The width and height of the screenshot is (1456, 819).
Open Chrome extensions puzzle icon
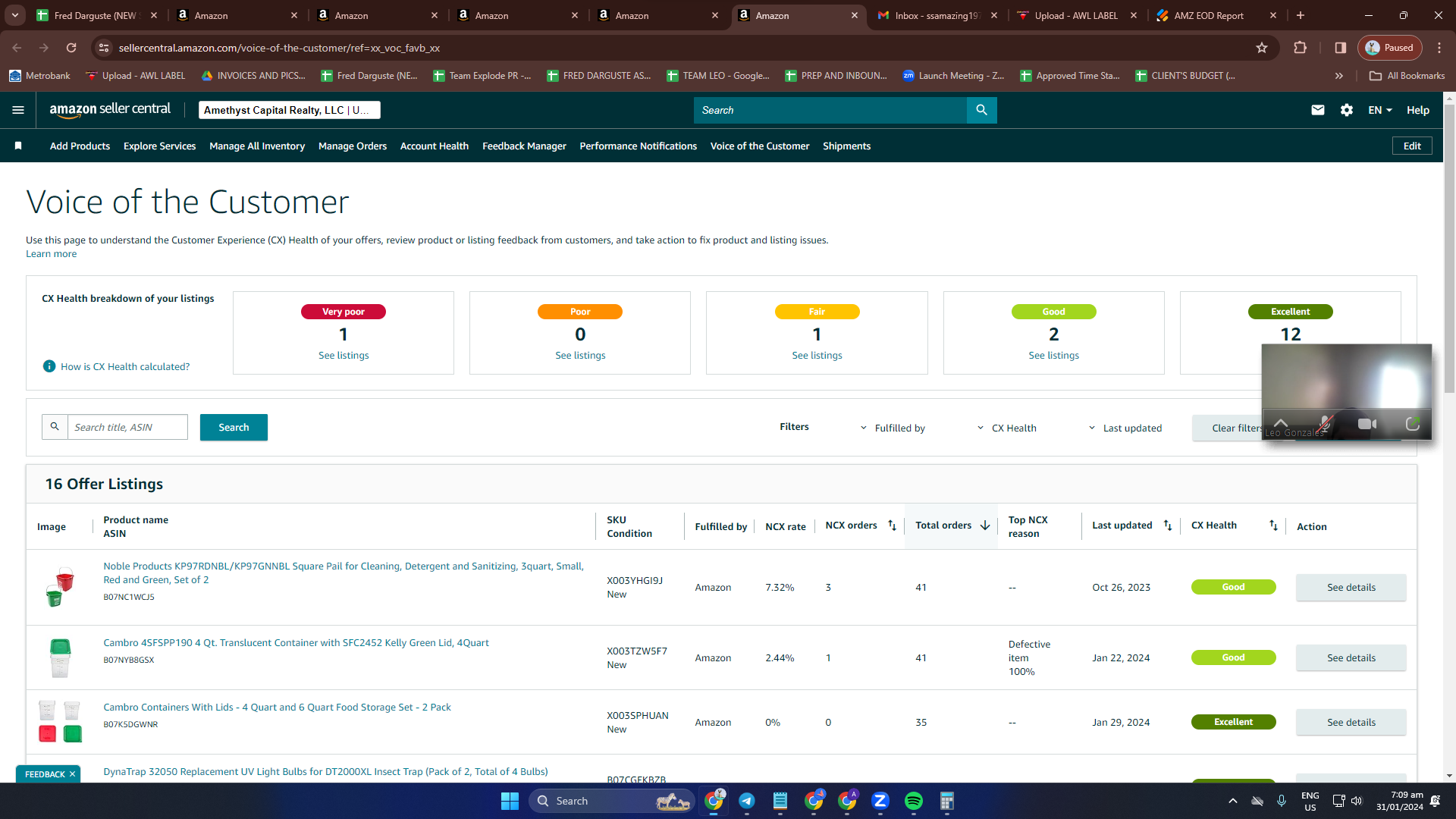click(x=1301, y=48)
